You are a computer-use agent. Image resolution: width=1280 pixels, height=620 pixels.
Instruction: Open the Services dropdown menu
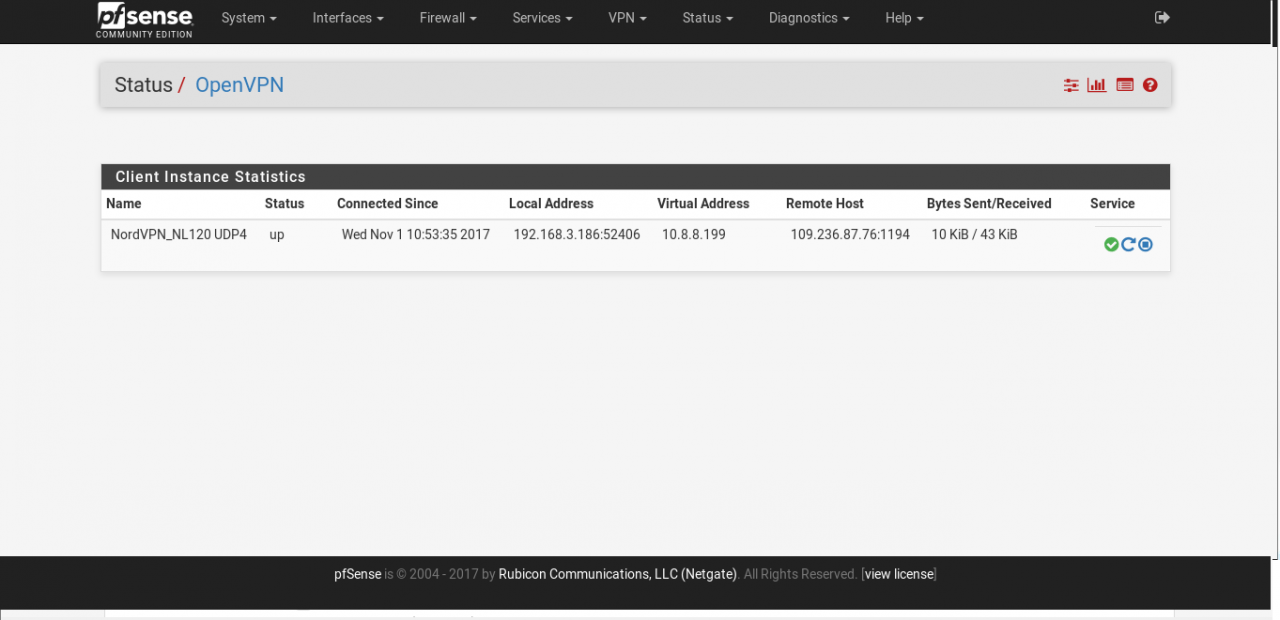click(542, 18)
